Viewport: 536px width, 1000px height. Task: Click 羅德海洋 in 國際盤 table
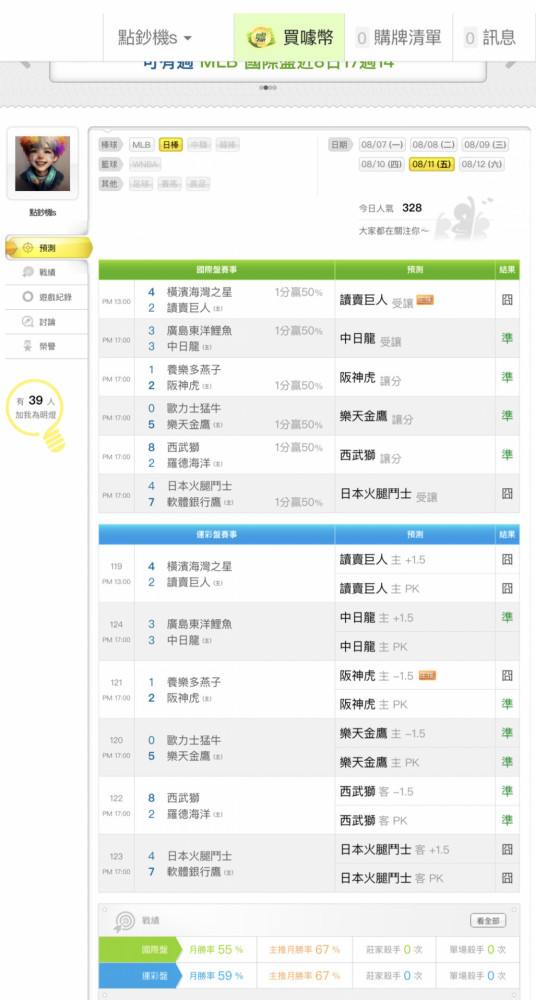click(189, 464)
